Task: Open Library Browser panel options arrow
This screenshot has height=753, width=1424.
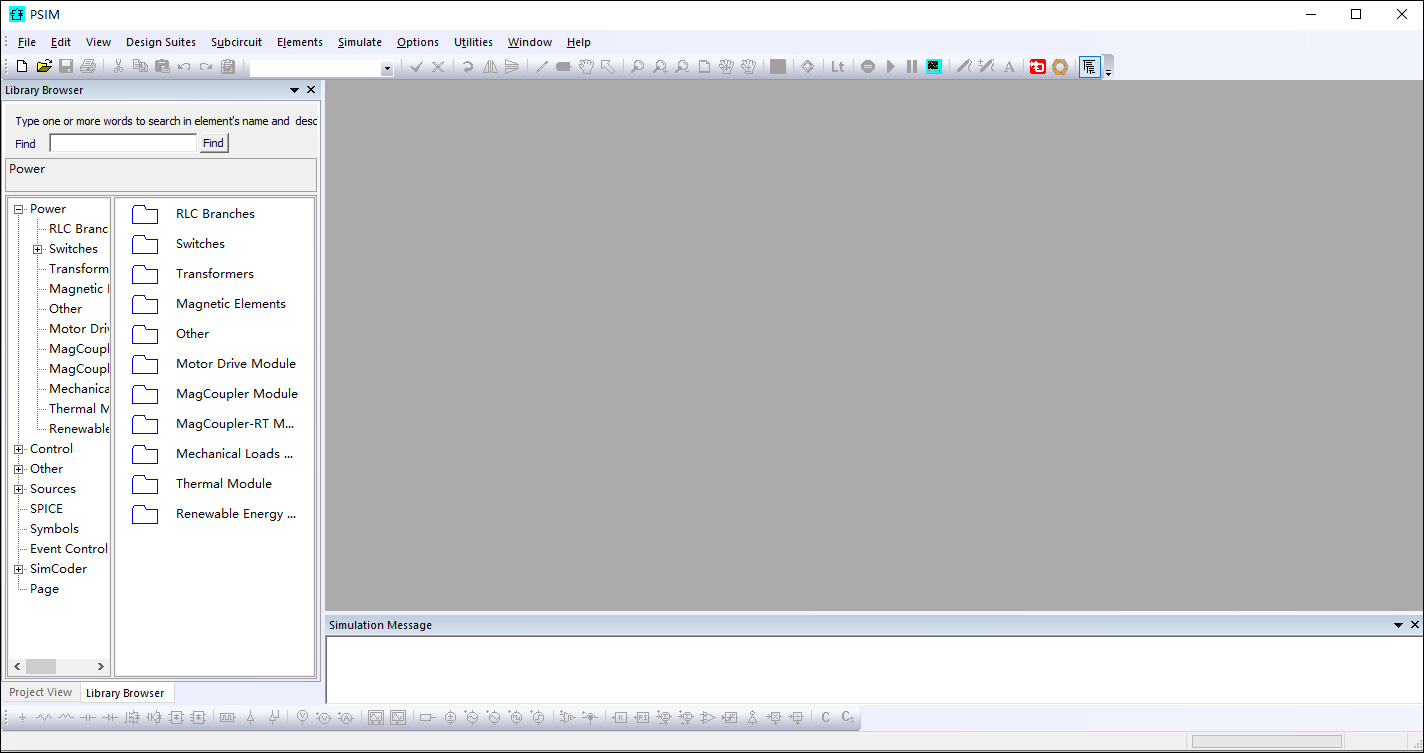Action: point(294,90)
